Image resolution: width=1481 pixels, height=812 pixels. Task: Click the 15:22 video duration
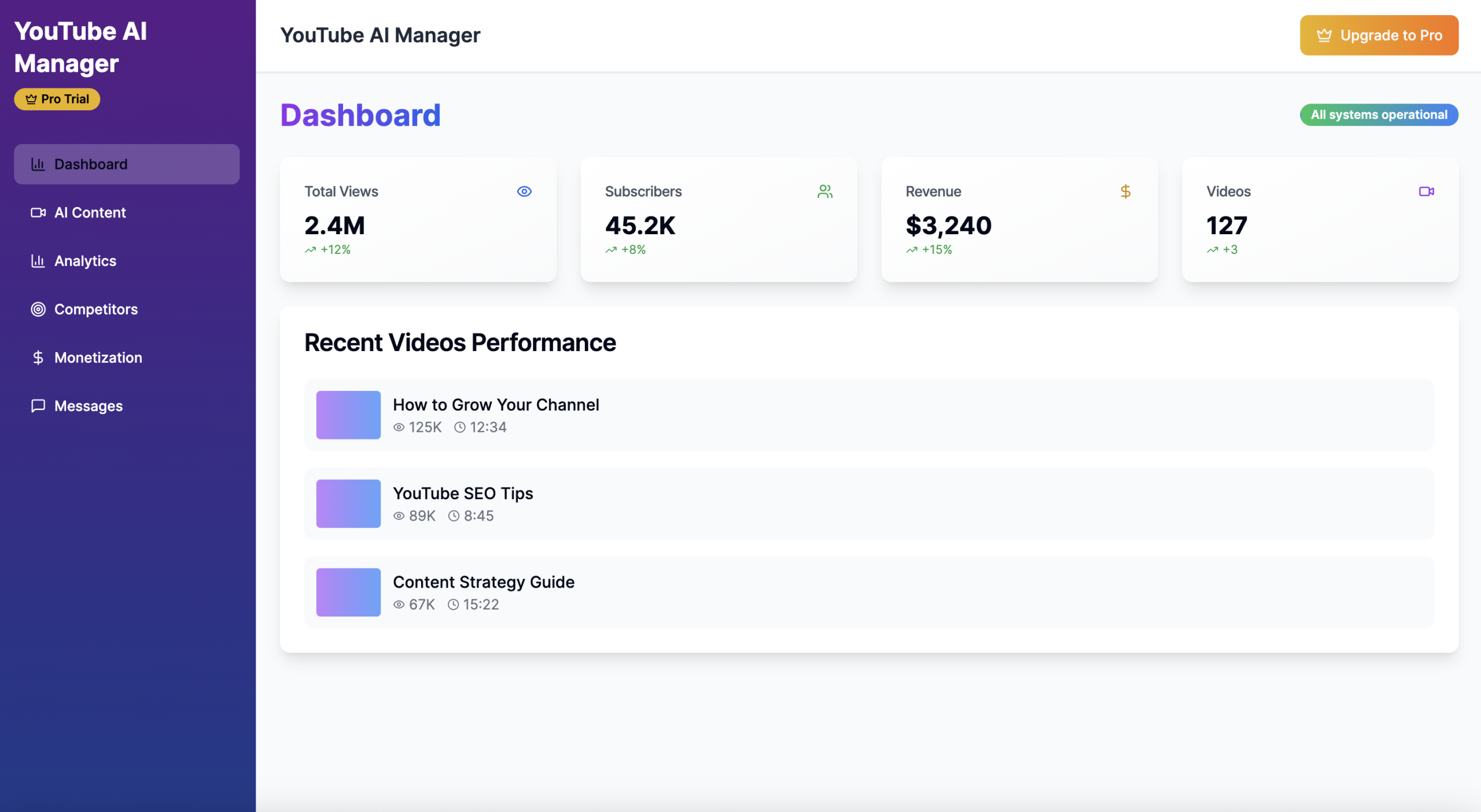(481, 604)
